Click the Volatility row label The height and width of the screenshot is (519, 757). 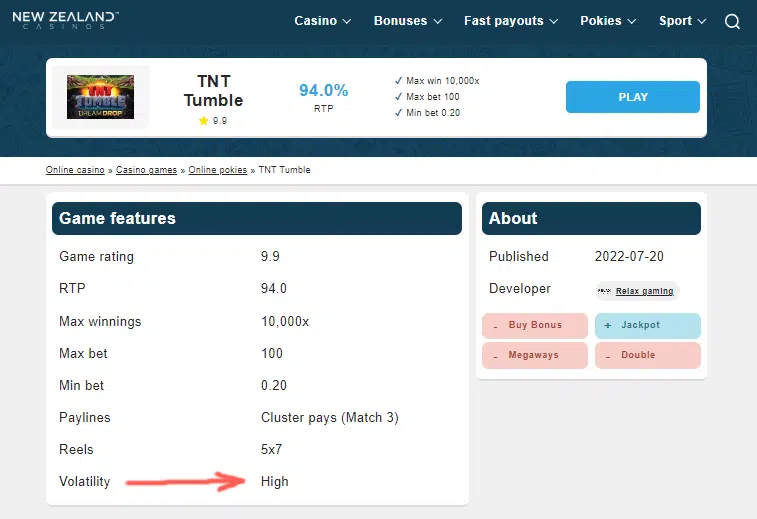point(84,481)
